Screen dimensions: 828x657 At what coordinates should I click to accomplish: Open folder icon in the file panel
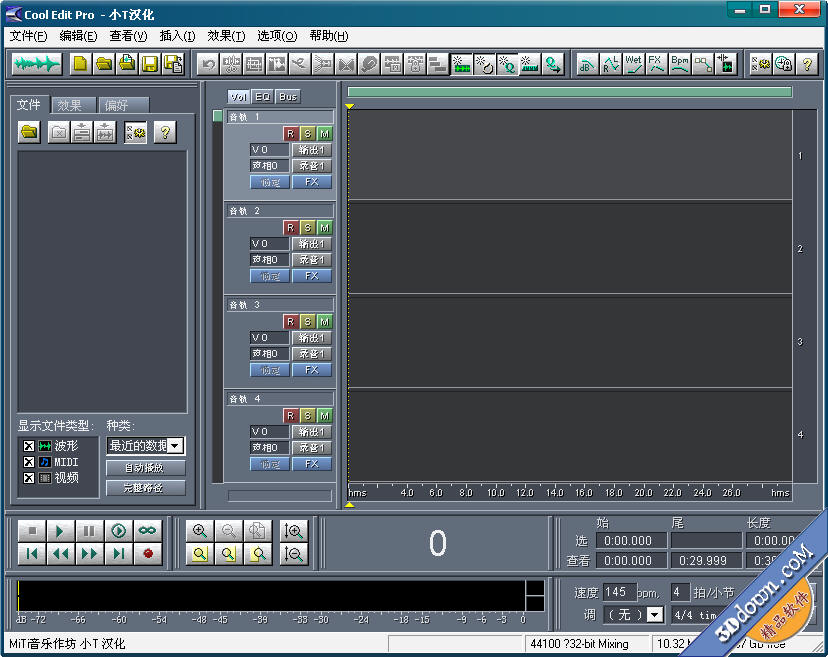[x=29, y=132]
